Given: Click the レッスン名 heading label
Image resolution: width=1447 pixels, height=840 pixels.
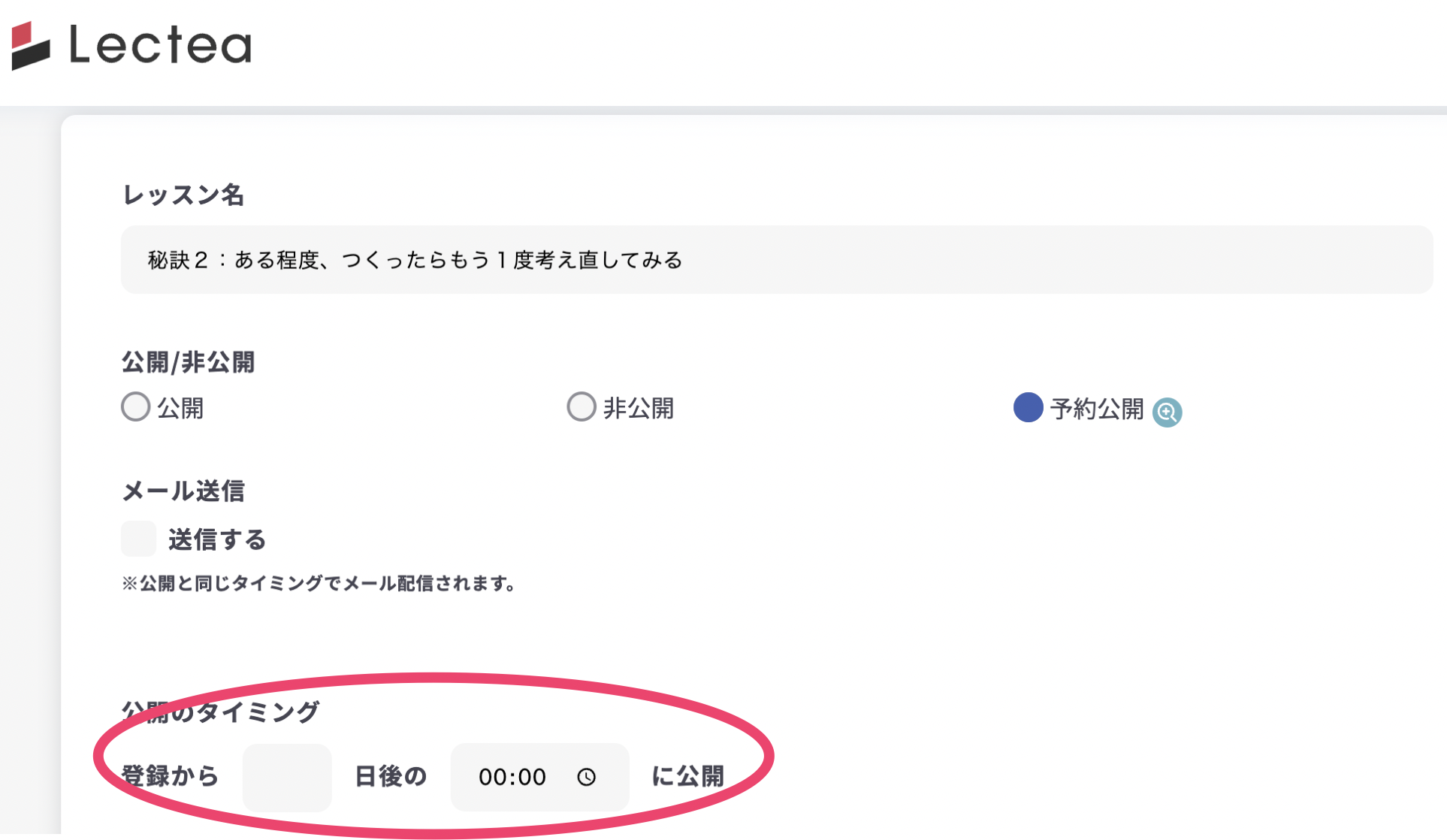Looking at the screenshot, I should [183, 195].
